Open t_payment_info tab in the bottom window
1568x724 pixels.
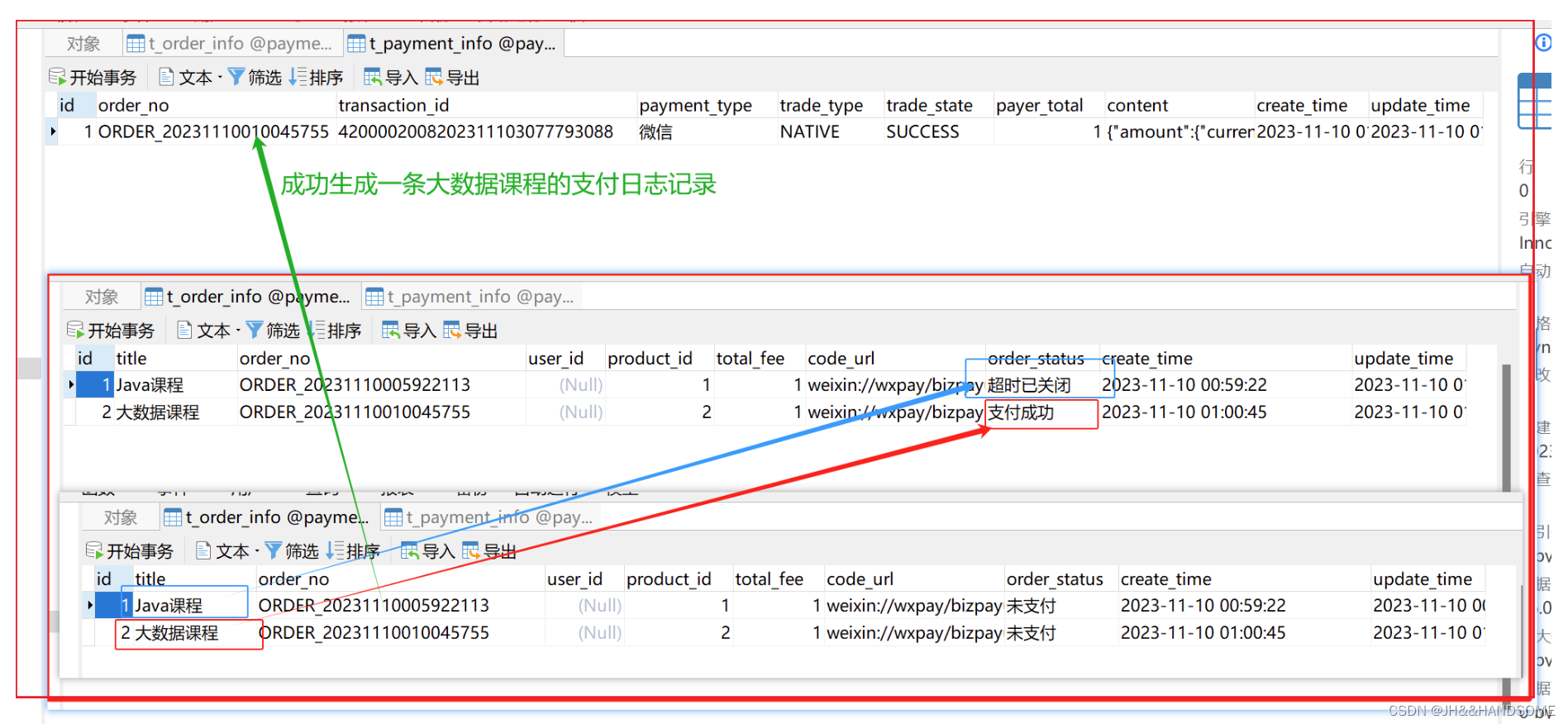489,517
